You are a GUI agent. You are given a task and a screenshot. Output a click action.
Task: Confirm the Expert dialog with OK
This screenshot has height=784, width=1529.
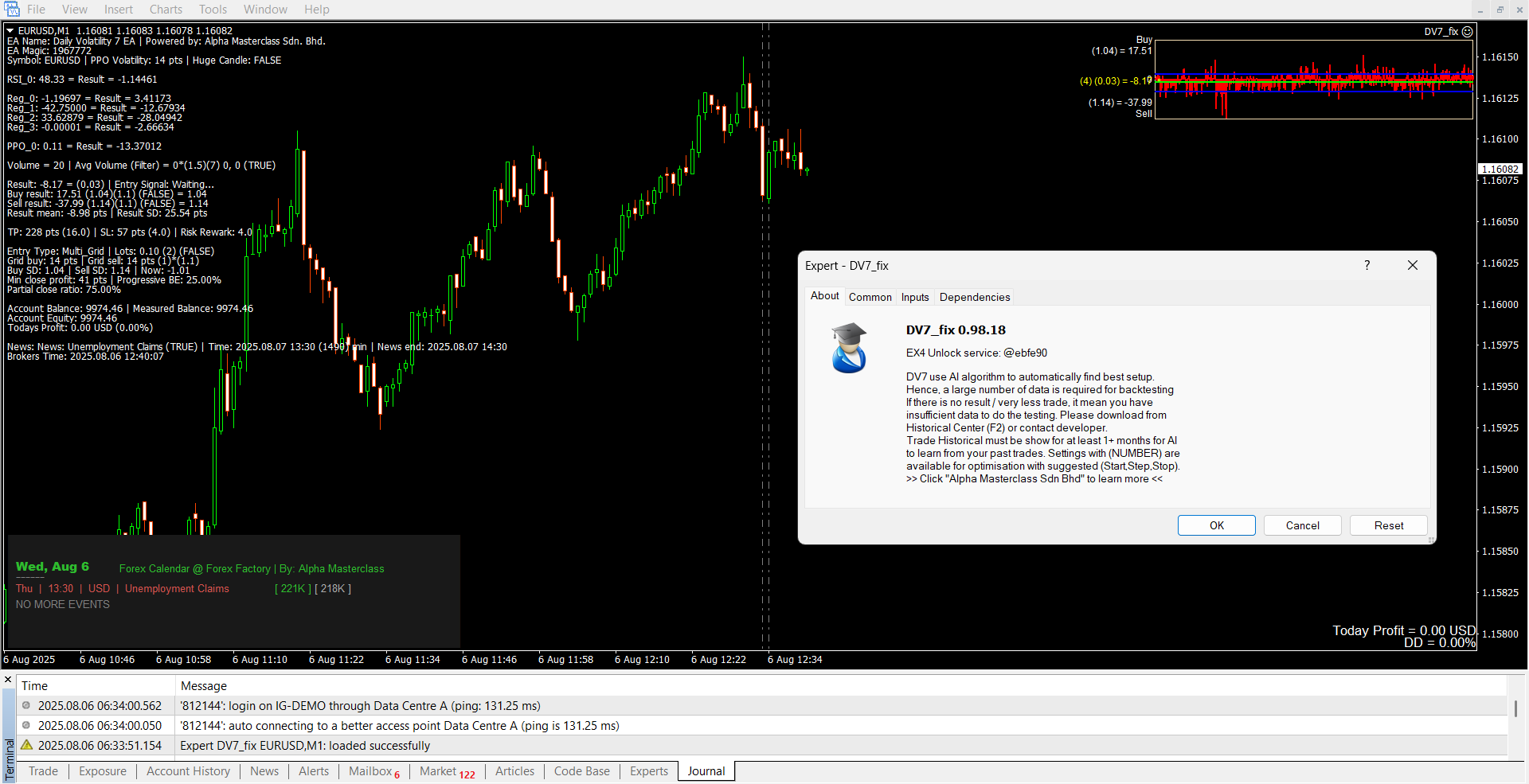point(1217,525)
